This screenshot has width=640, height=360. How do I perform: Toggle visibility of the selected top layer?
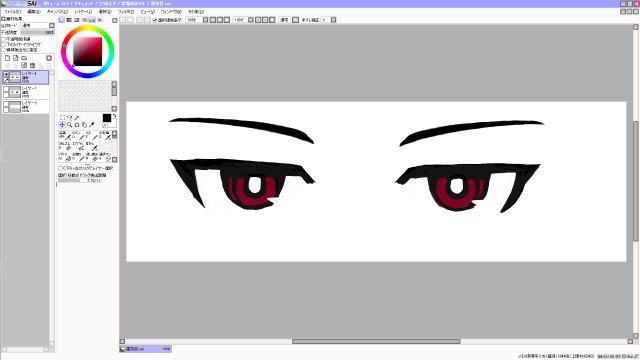pyautogui.click(x=6, y=75)
